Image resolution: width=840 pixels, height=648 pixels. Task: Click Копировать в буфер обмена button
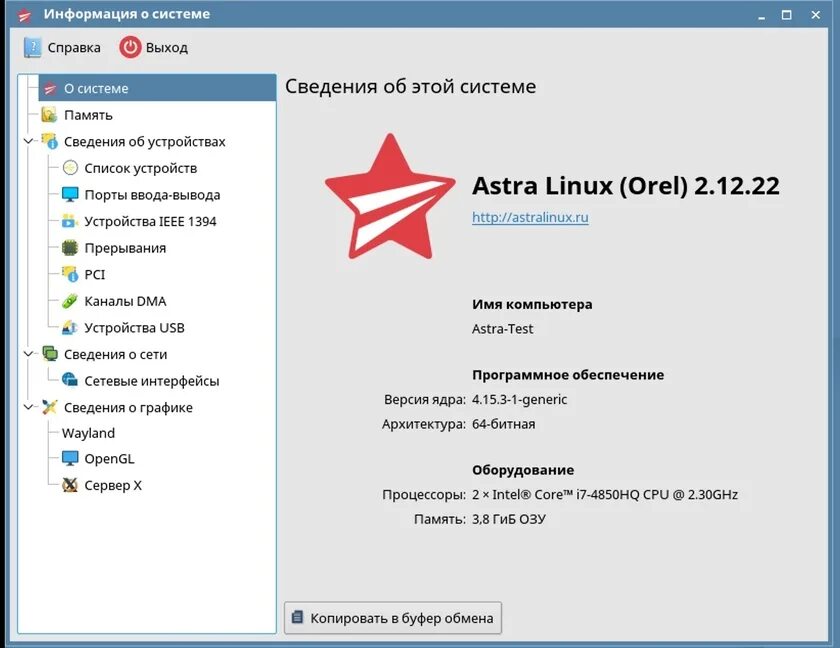(x=393, y=617)
